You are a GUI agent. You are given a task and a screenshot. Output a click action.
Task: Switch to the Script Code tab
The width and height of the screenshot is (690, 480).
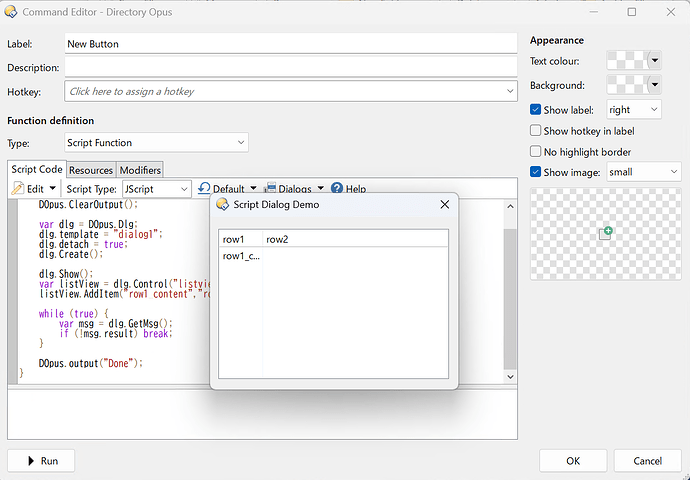37,169
